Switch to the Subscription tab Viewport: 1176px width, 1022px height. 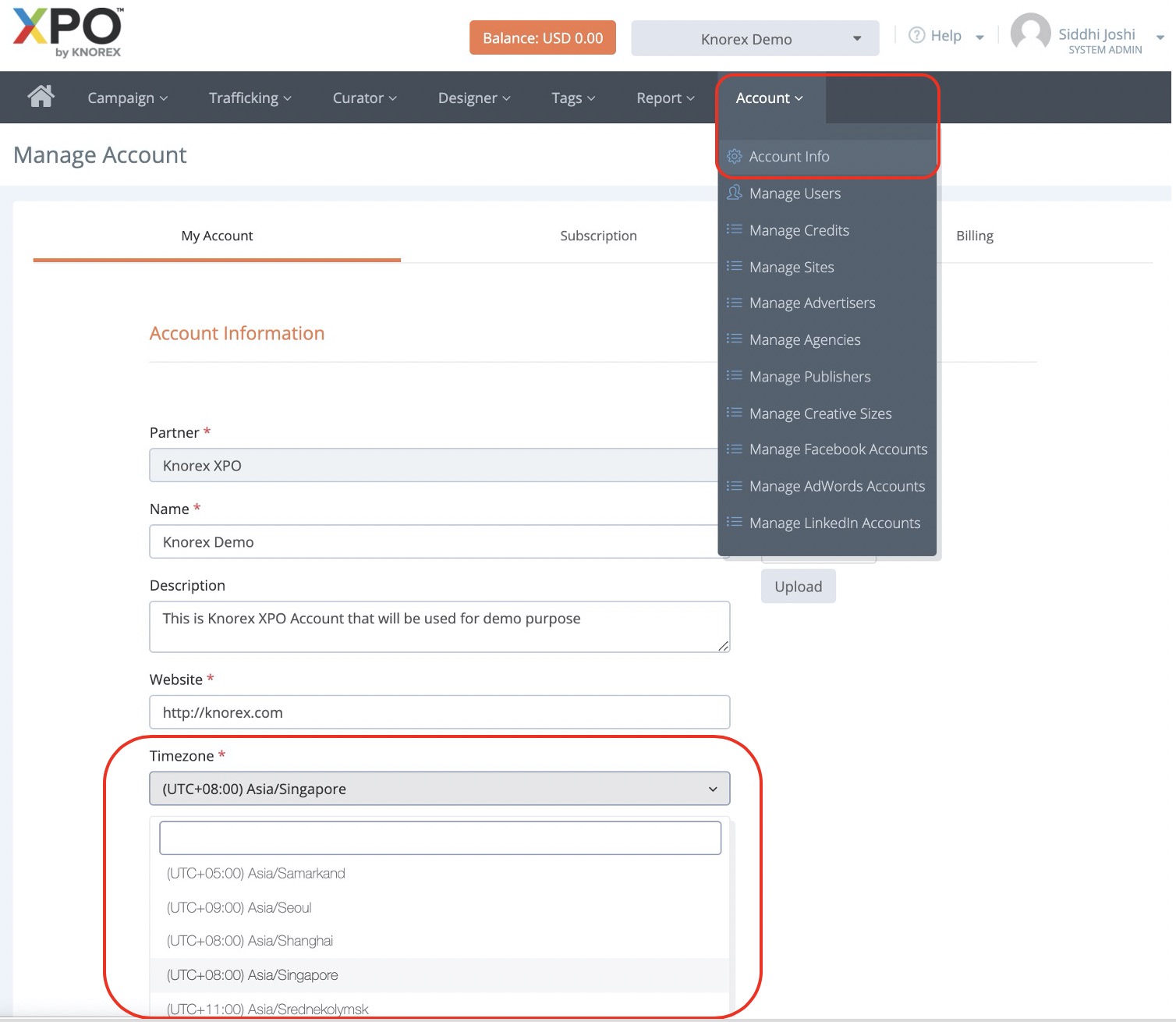point(598,236)
